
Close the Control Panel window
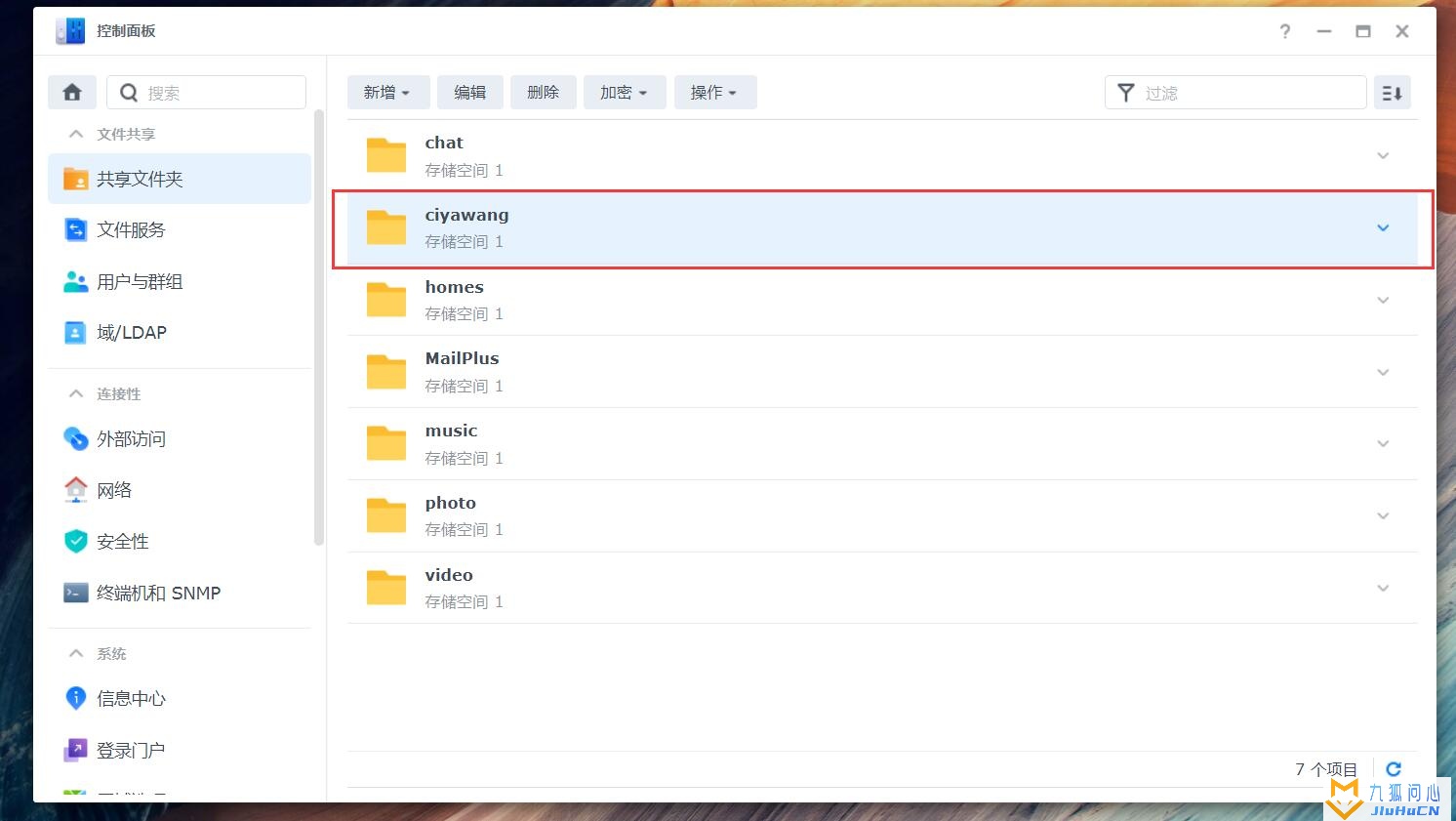coord(1402,31)
